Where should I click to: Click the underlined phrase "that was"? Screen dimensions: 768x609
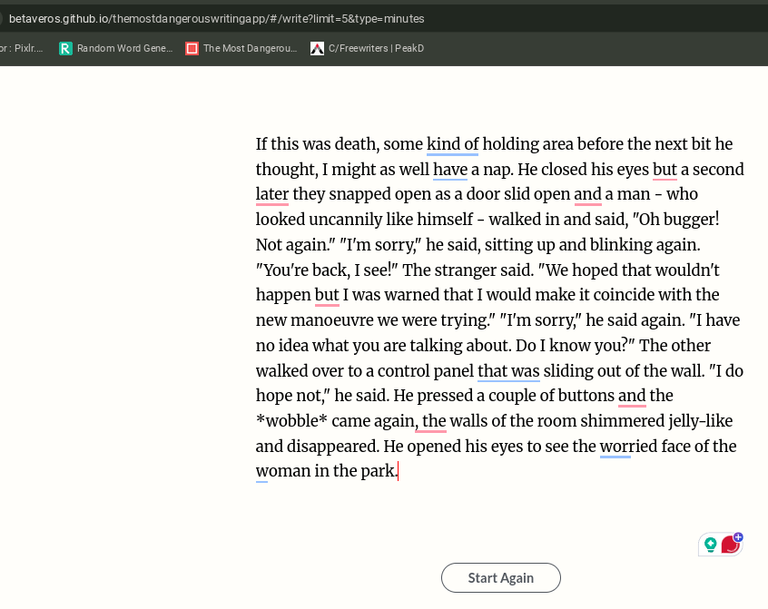(x=508, y=371)
